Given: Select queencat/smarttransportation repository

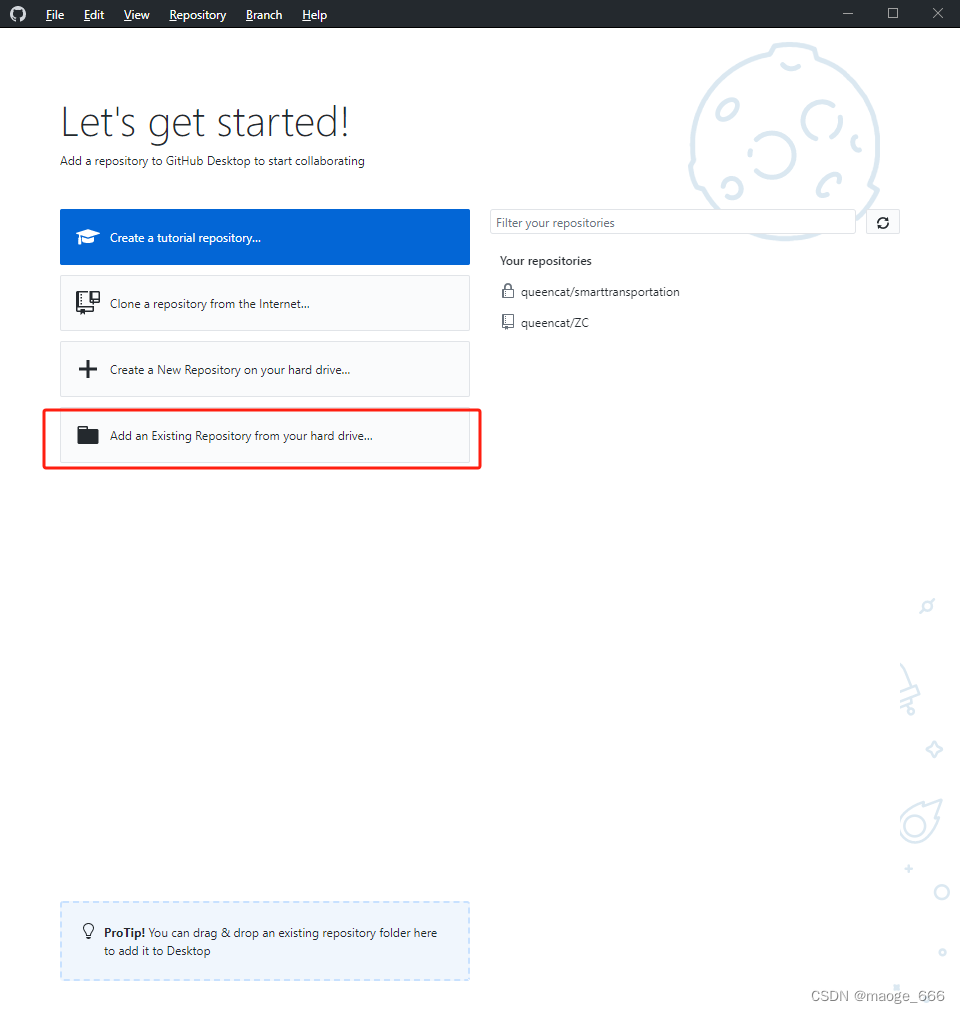Looking at the screenshot, I should pos(694,291).
